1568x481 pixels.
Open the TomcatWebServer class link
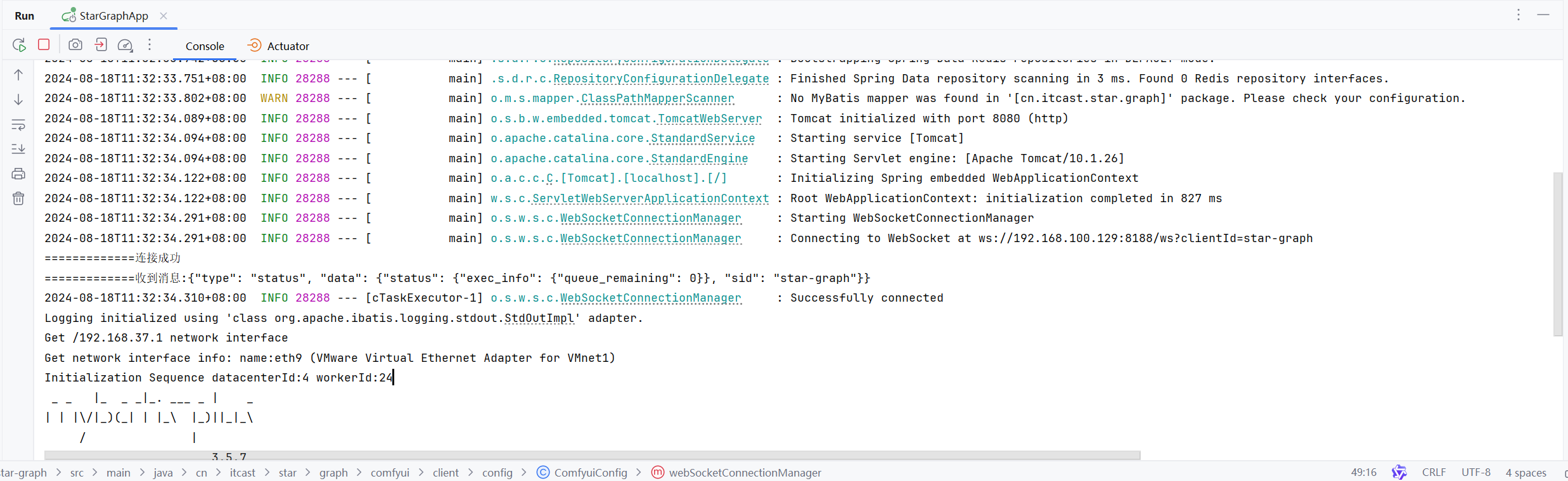(x=709, y=119)
